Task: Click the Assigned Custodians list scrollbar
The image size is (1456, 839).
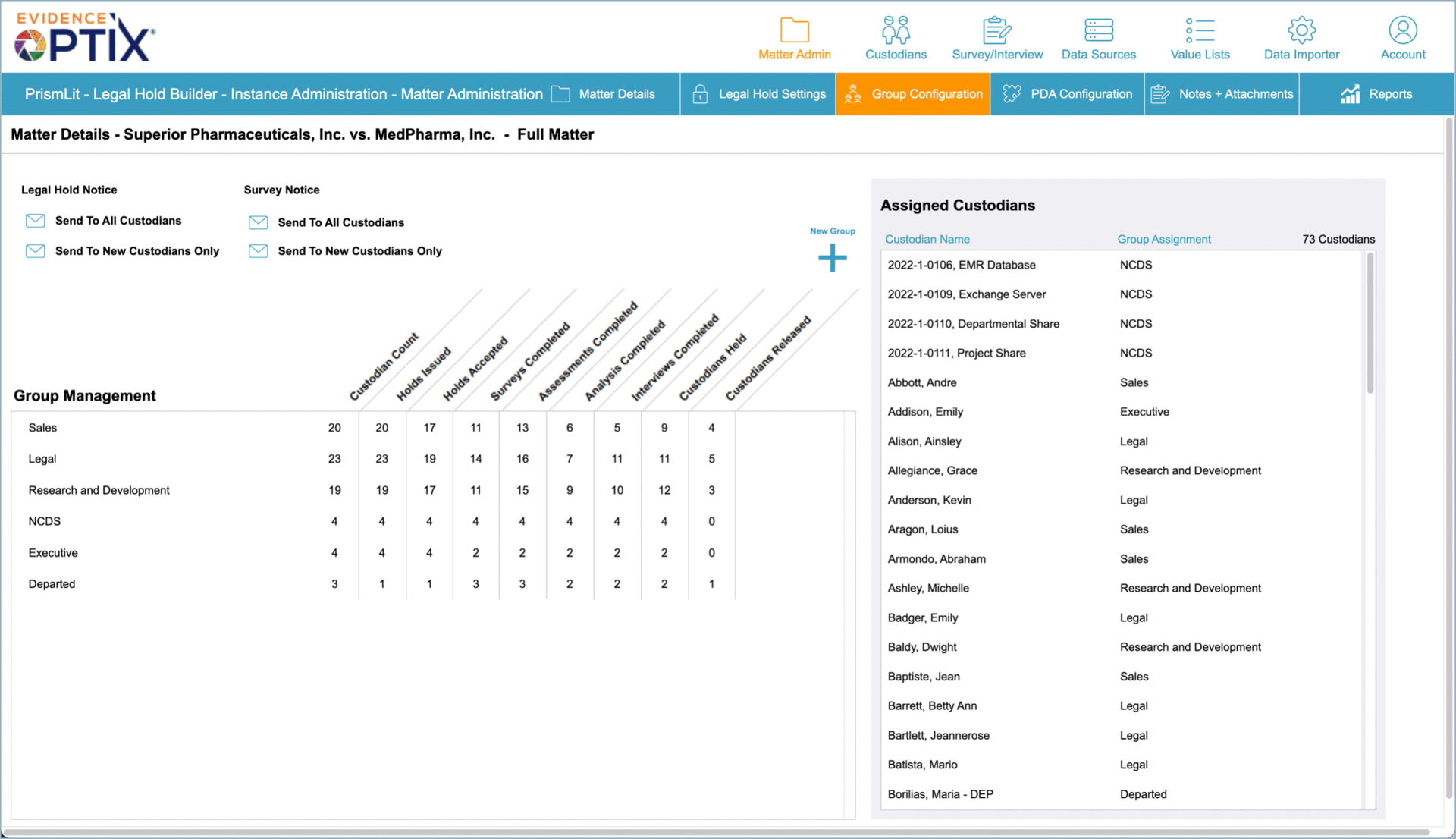Action: pos(1370,326)
